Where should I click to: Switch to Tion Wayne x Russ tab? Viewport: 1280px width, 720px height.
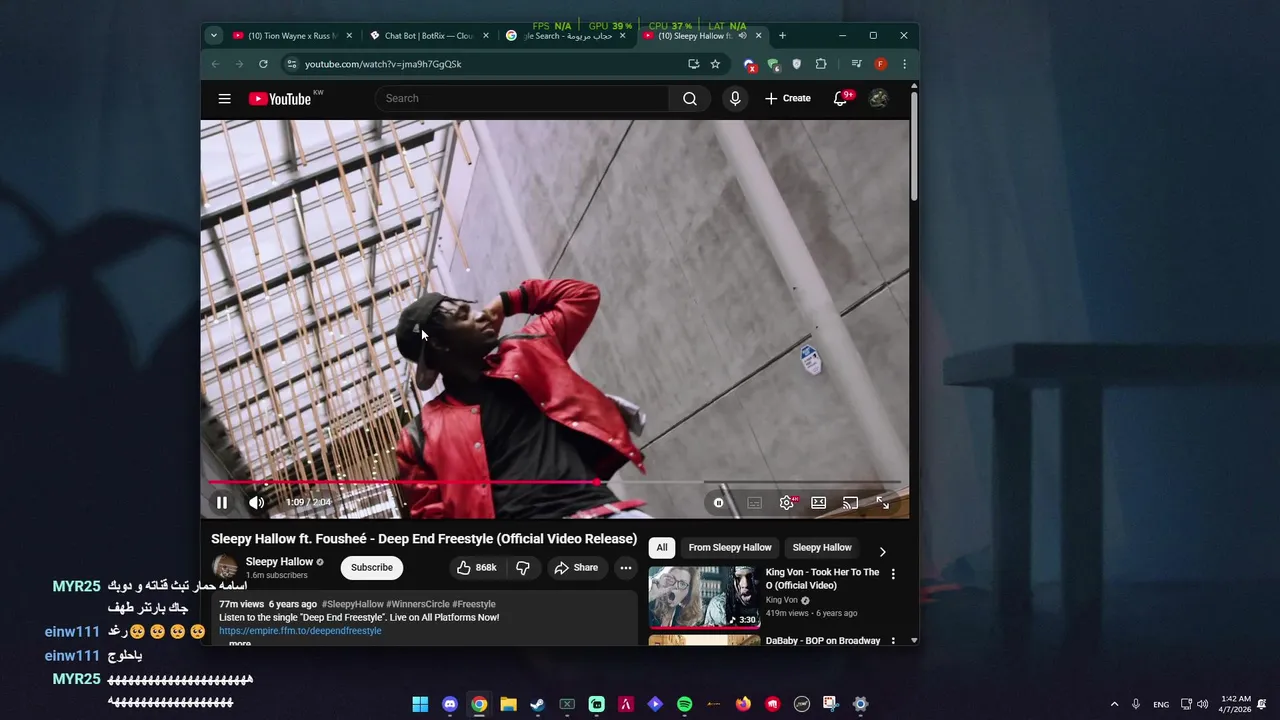(292, 36)
